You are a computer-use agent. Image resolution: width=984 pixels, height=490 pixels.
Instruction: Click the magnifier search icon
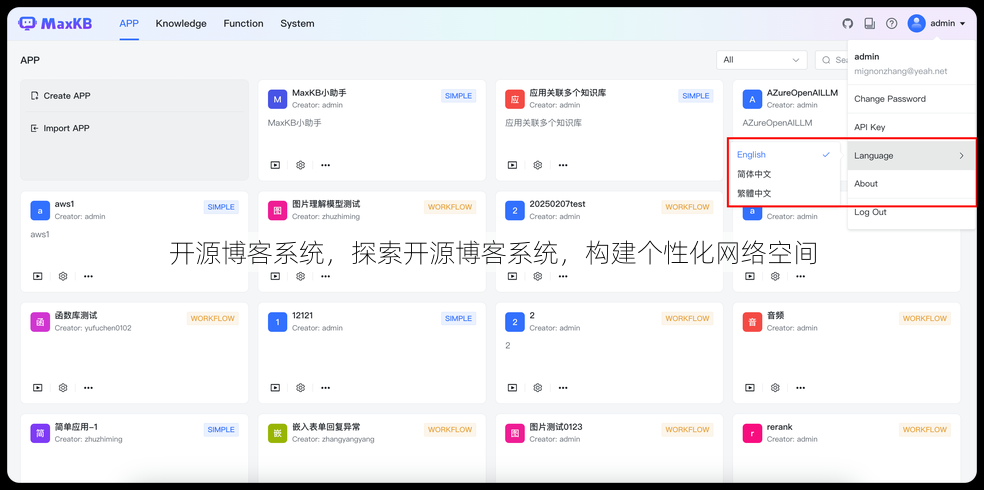tap(826, 60)
